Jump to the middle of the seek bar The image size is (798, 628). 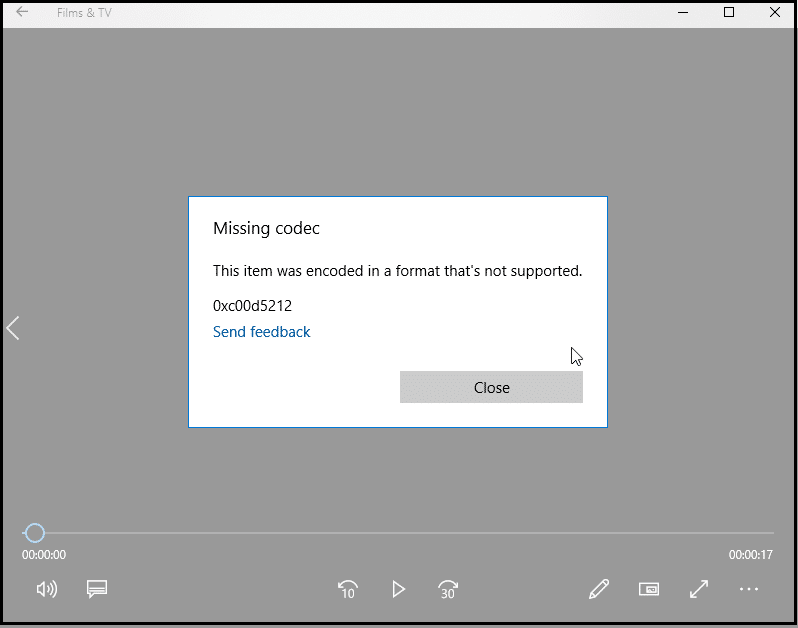(398, 533)
